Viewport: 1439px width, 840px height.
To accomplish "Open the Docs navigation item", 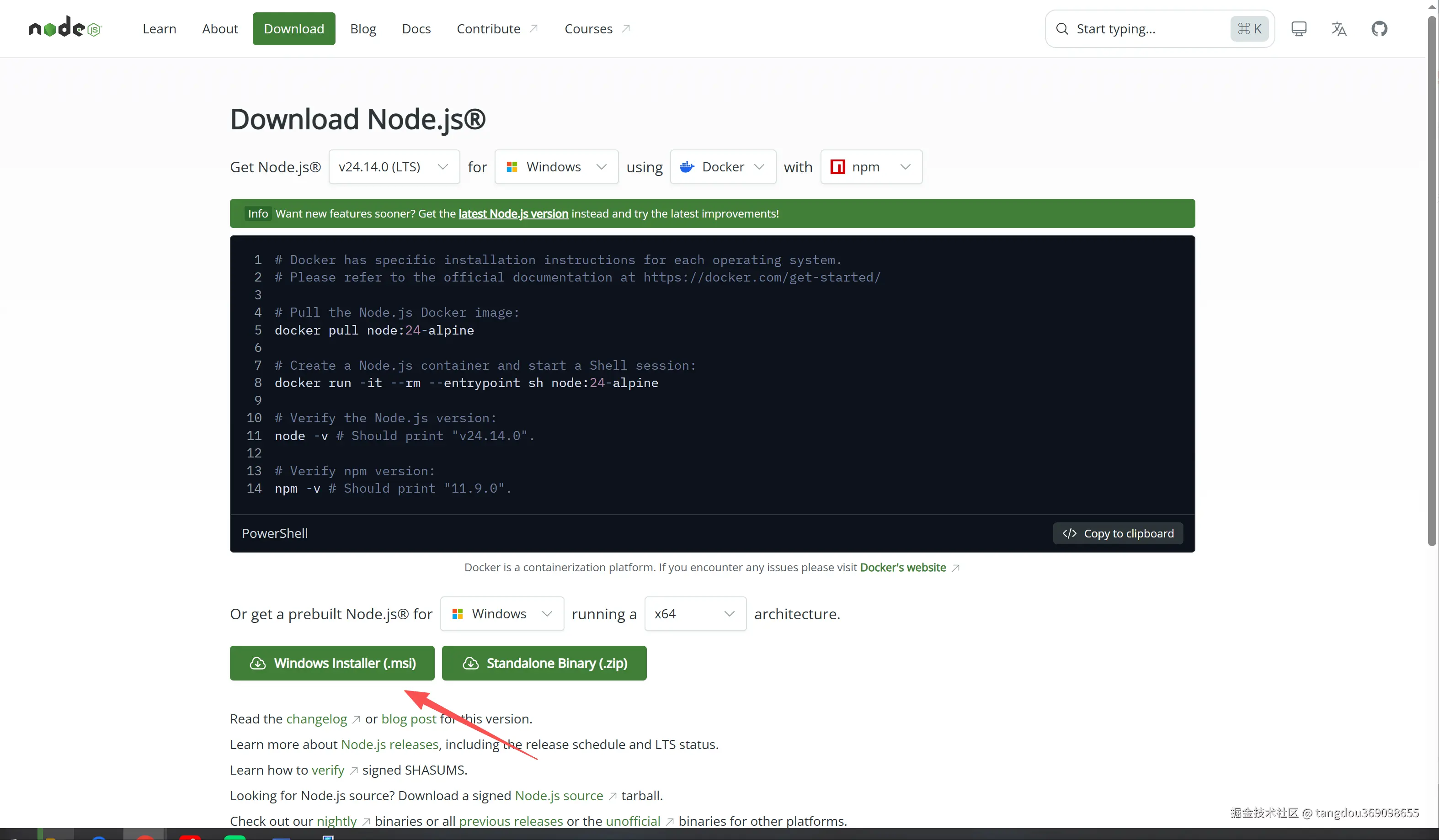I will pos(416,28).
